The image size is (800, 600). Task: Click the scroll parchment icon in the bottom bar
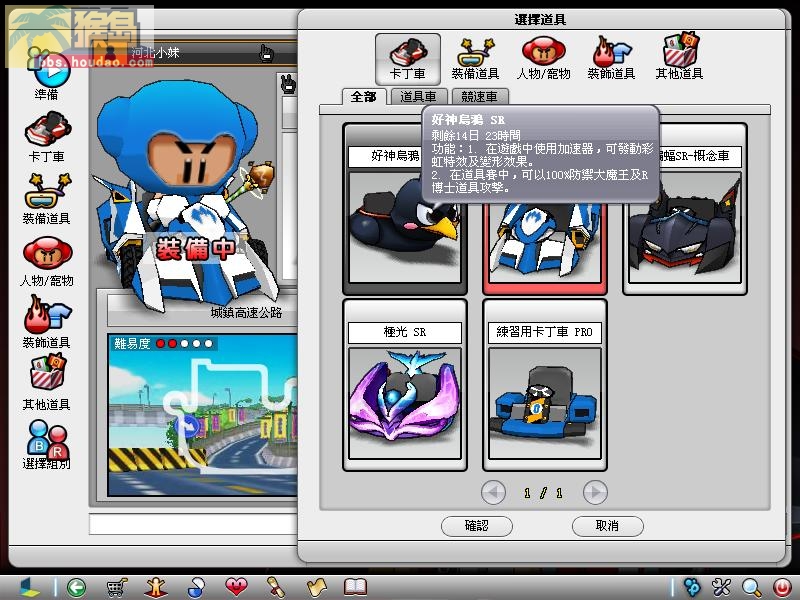tap(277, 588)
